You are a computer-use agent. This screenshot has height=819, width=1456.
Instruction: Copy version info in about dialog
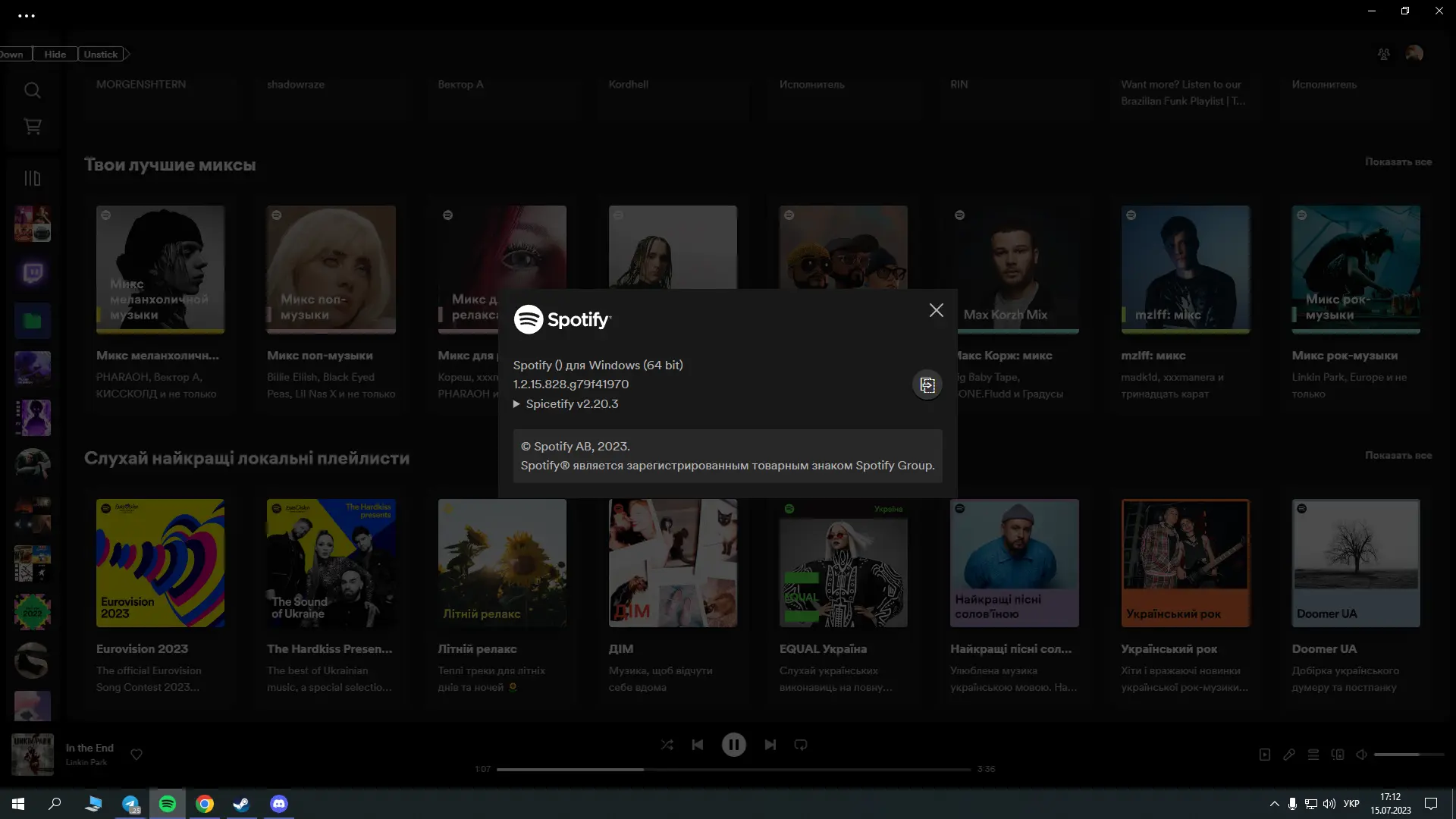coord(927,385)
